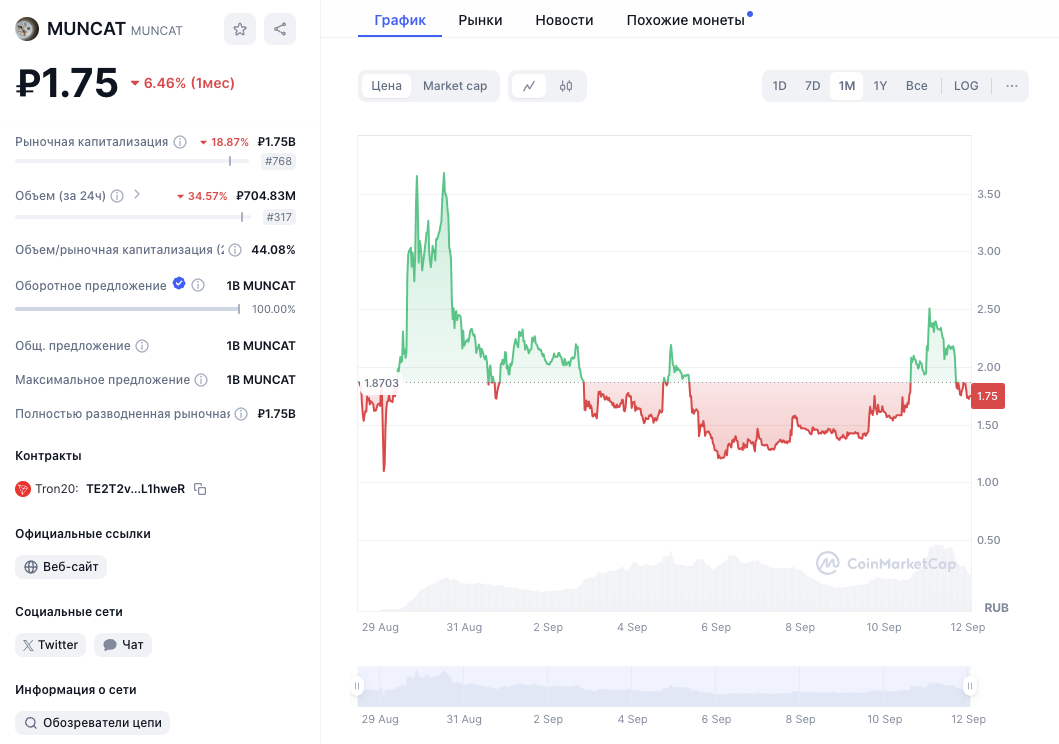This screenshot has height=744, width=1059.
Task: Select the 1Y time range
Action: click(880, 86)
